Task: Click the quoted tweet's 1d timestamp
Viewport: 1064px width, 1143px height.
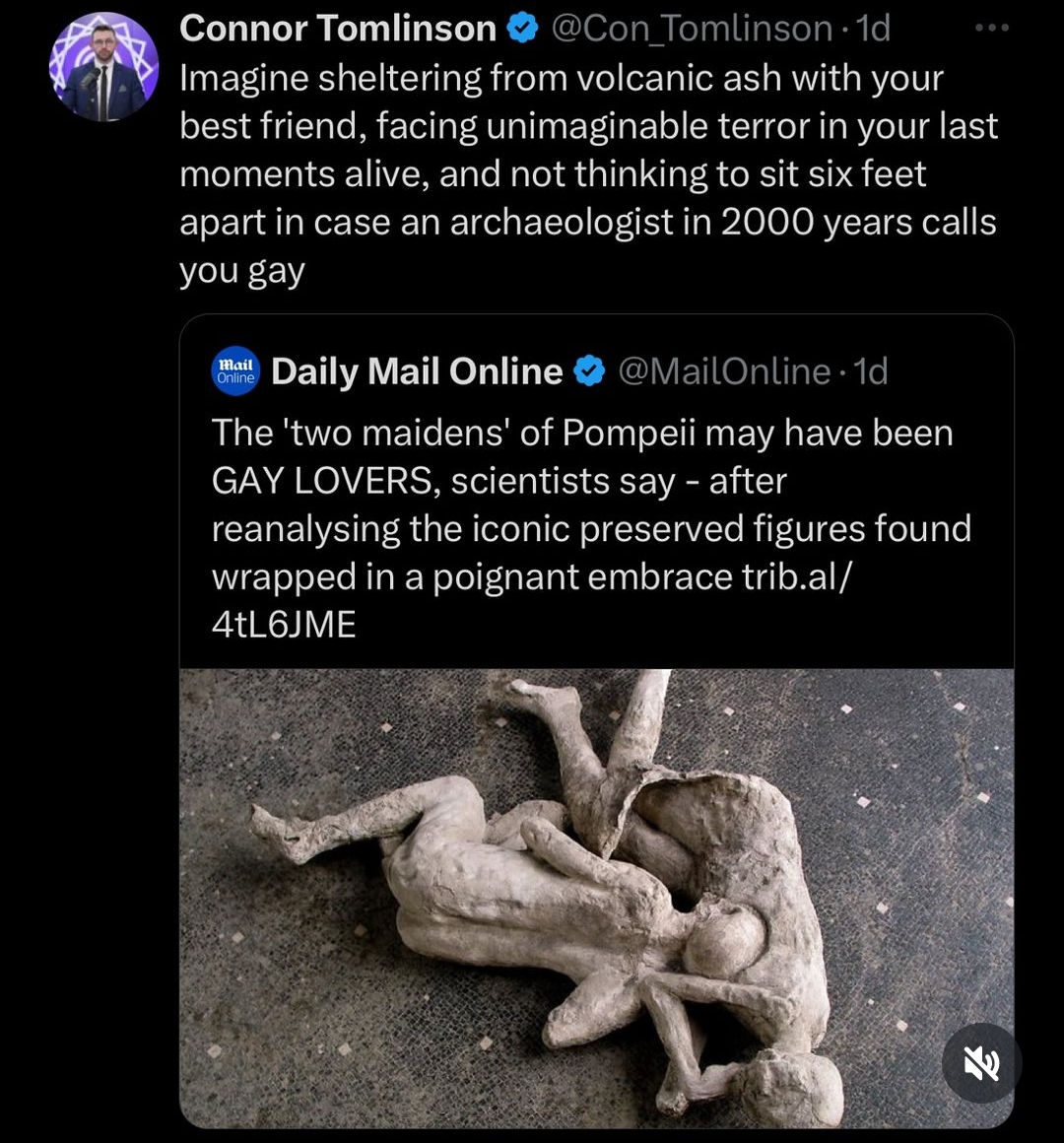Action: [871, 371]
